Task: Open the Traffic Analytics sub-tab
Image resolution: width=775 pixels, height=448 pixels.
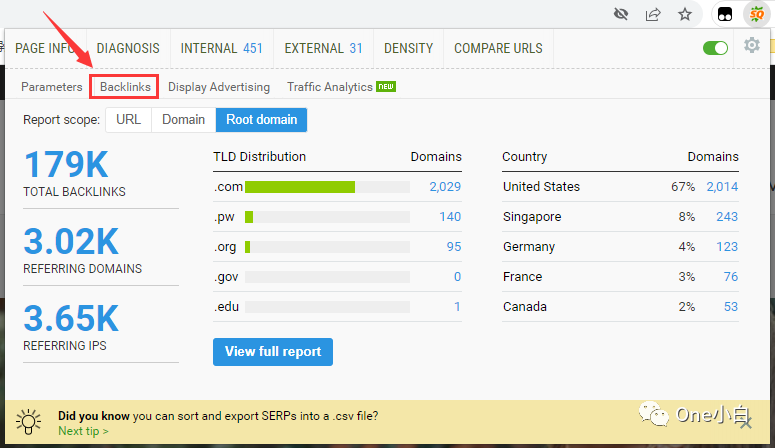Action: coord(330,87)
